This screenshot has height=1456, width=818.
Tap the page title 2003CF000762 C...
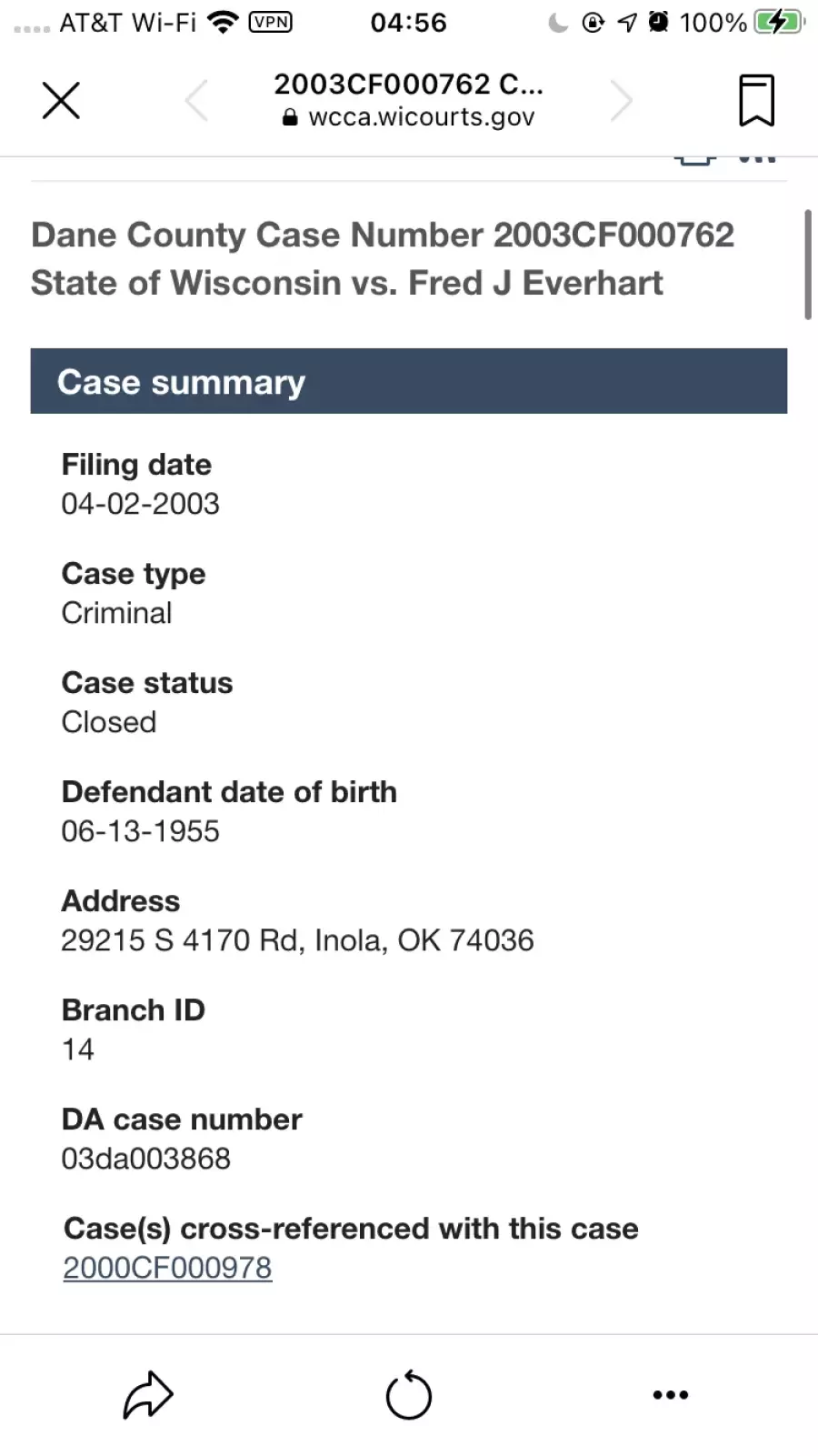pos(409,84)
